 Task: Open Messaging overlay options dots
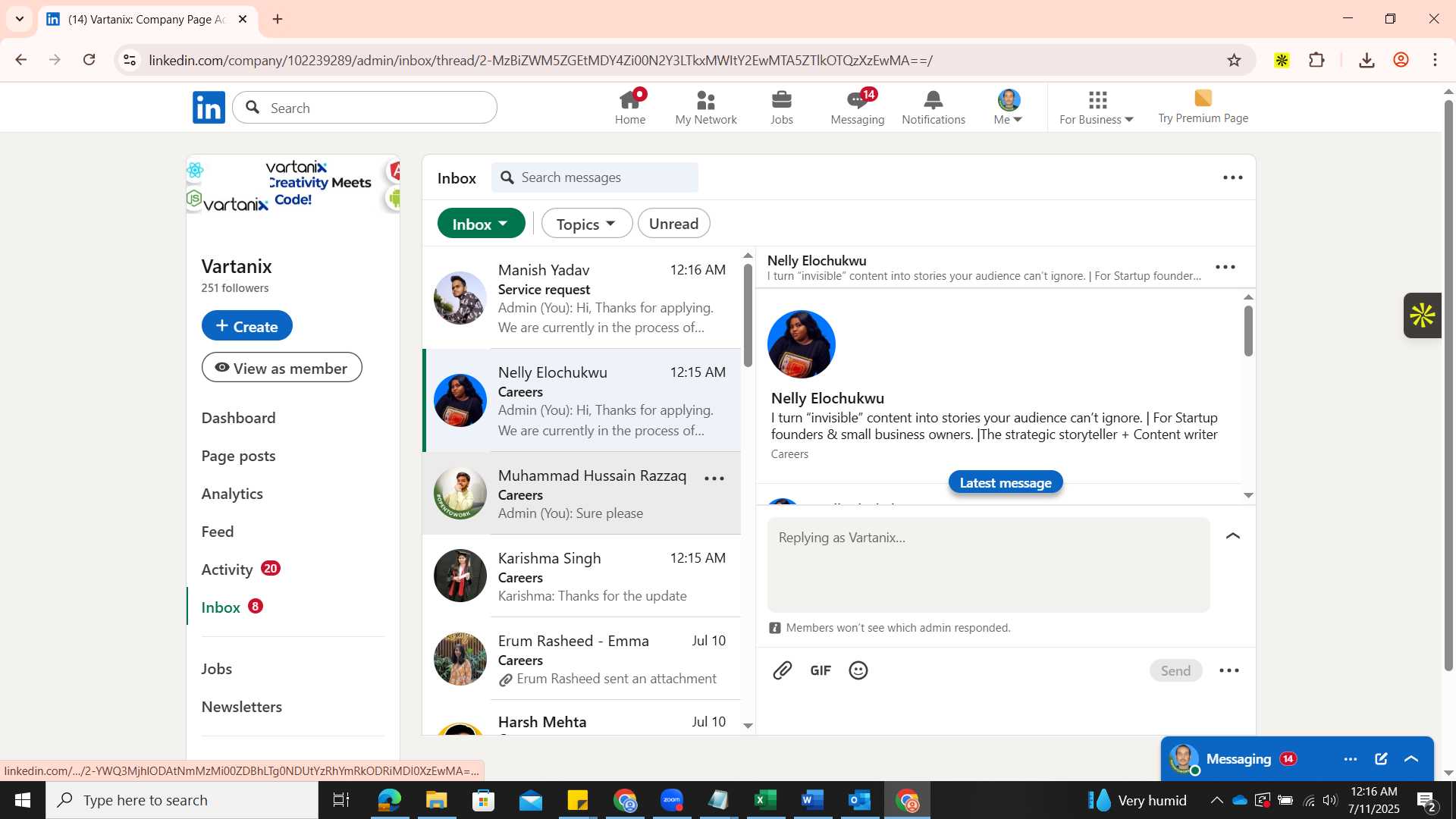click(x=1351, y=759)
